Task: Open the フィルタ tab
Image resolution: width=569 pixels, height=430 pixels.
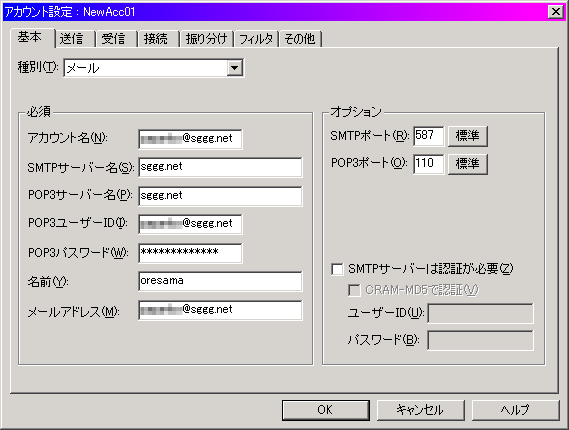Action: coord(256,38)
